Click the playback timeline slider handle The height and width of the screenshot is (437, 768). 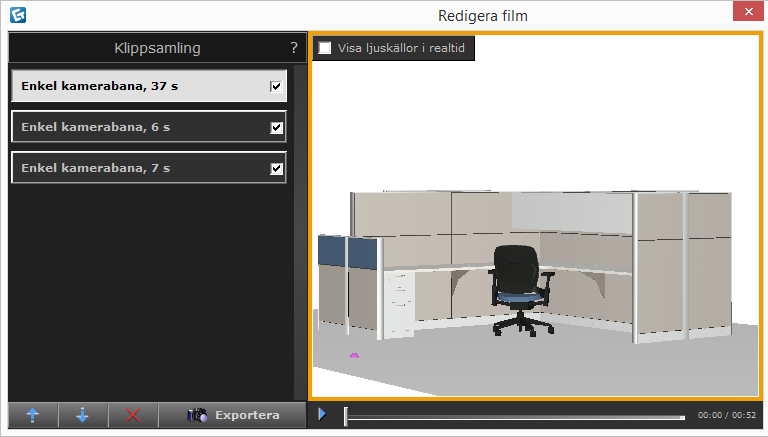pyautogui.click(x=346, y=416)
